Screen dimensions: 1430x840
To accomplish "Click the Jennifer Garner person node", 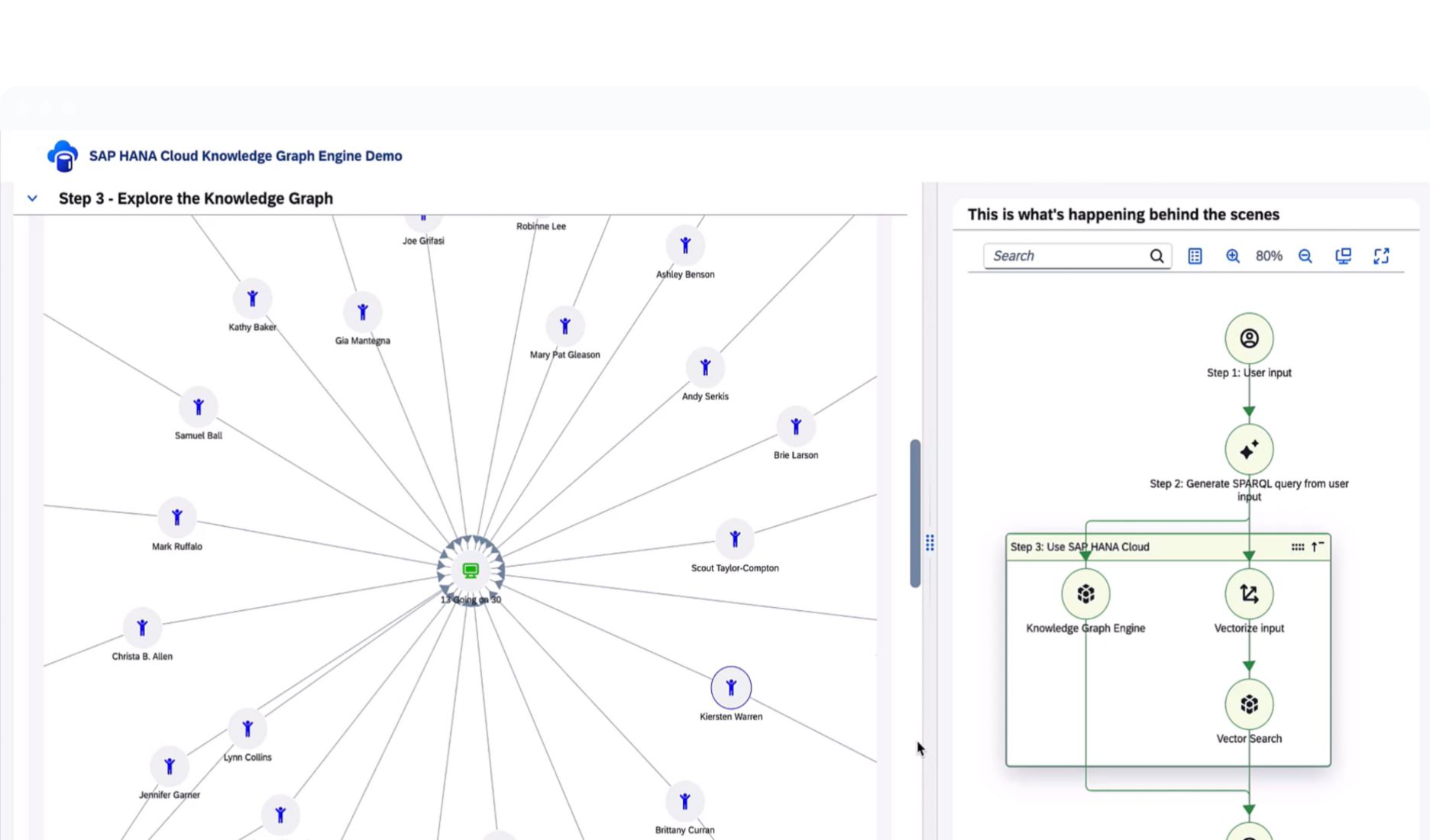I will (170, 766).
